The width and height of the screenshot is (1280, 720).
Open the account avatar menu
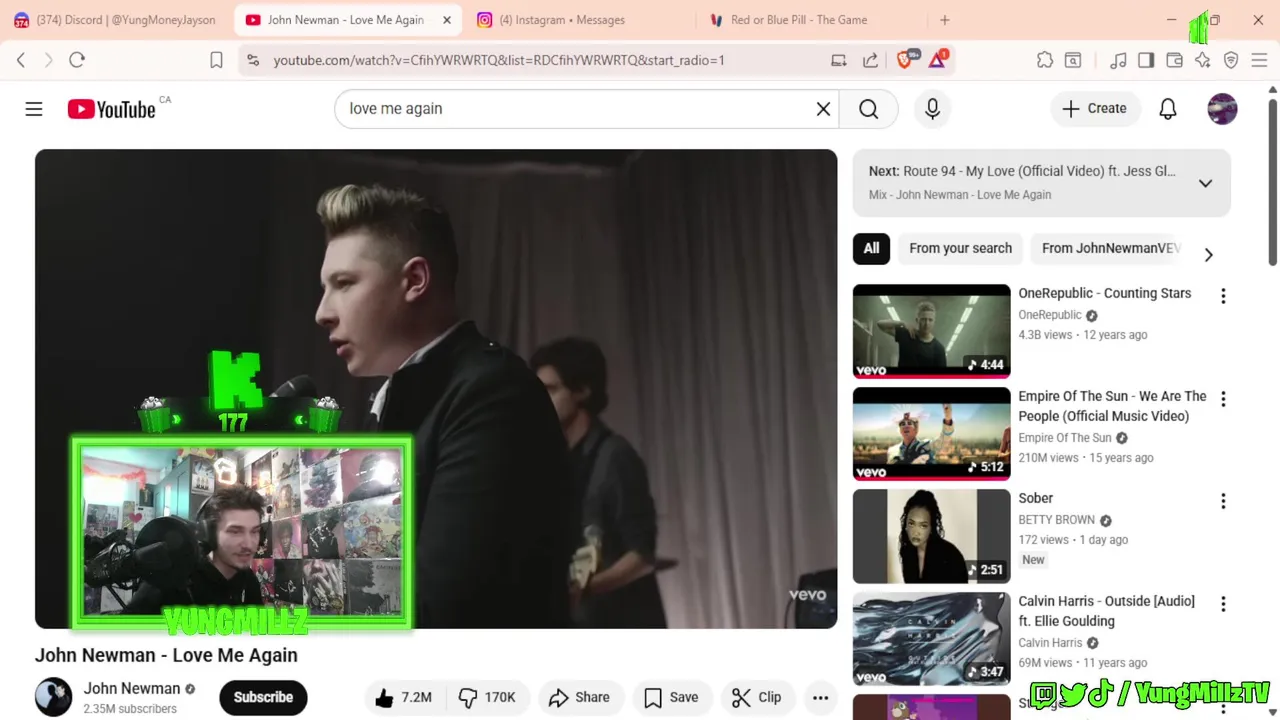pyautogui.click(x=1222, y=109)
